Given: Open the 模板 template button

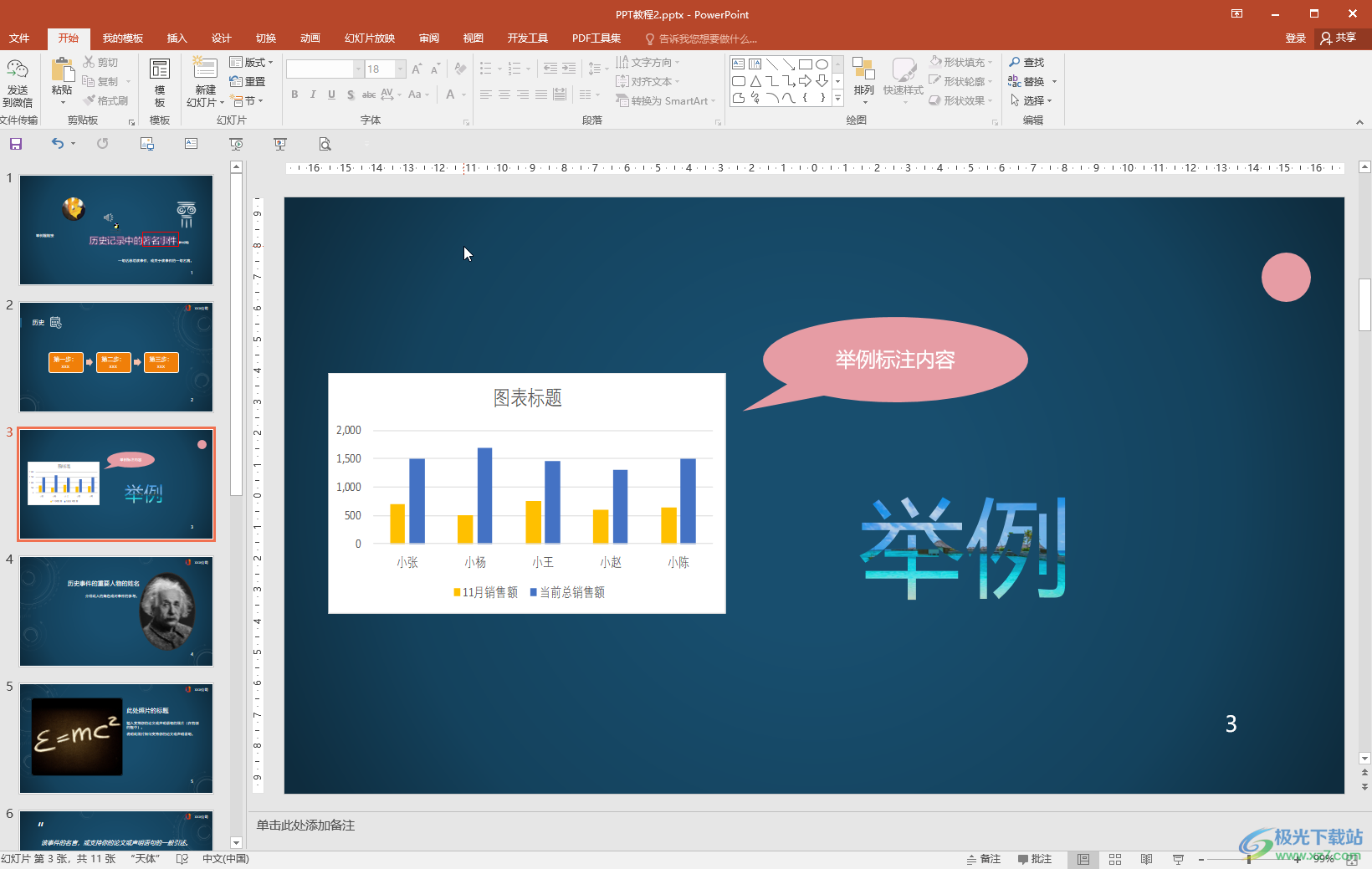Looking at the screenshot, I should [x=159, y=82].
